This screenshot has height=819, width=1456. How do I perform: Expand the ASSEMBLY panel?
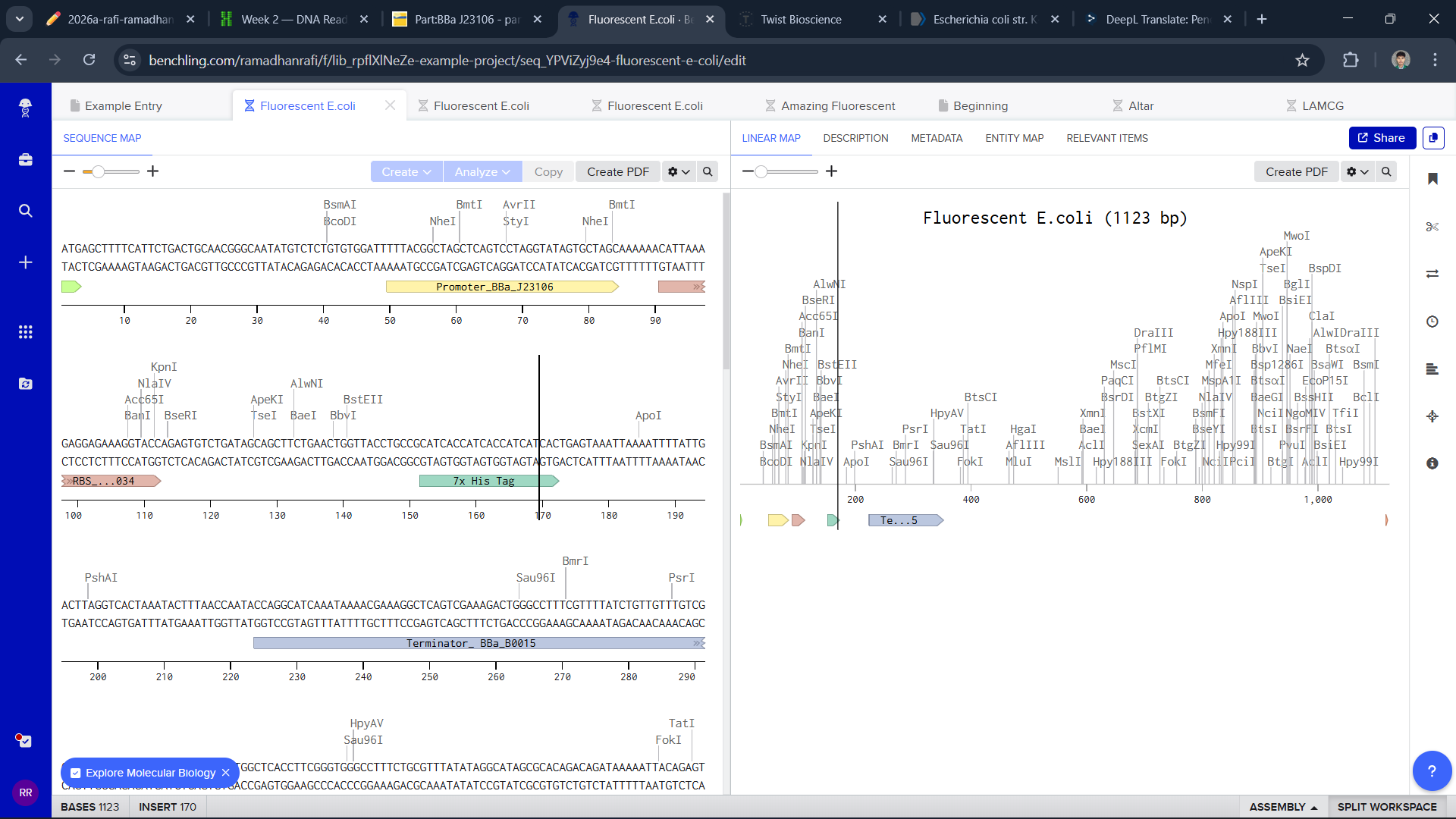pyautogui.click(x=1283, y=807)
